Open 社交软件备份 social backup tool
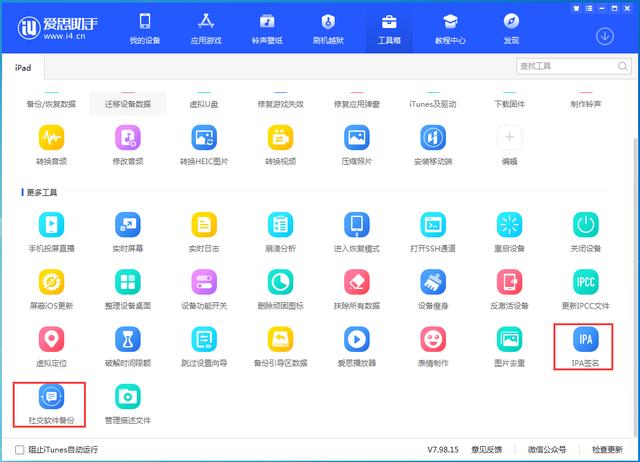 [51, 397]
